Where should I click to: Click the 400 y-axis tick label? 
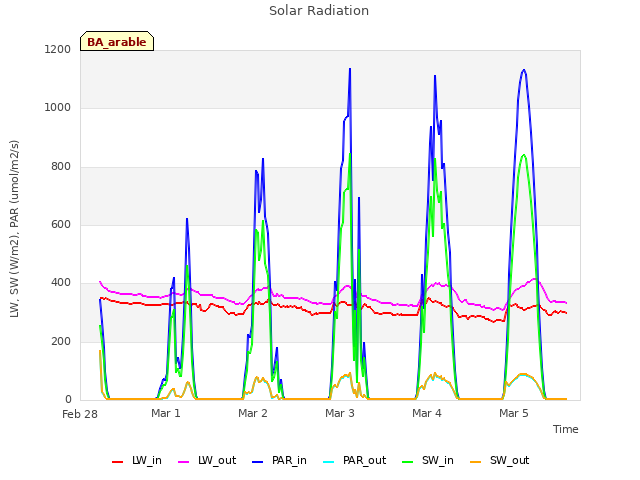coord(61,283)
